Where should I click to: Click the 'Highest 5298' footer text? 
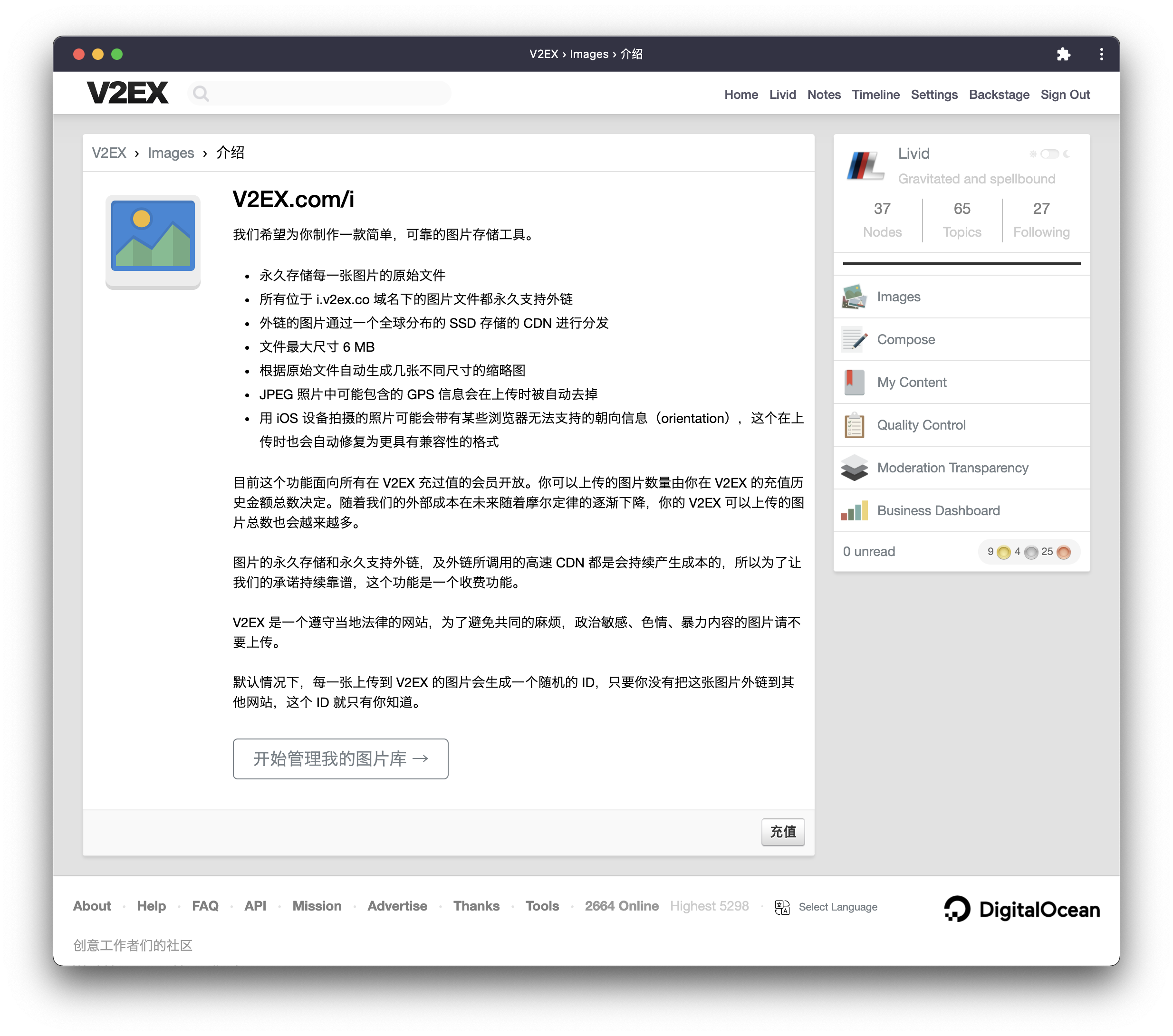click(709, 906)
